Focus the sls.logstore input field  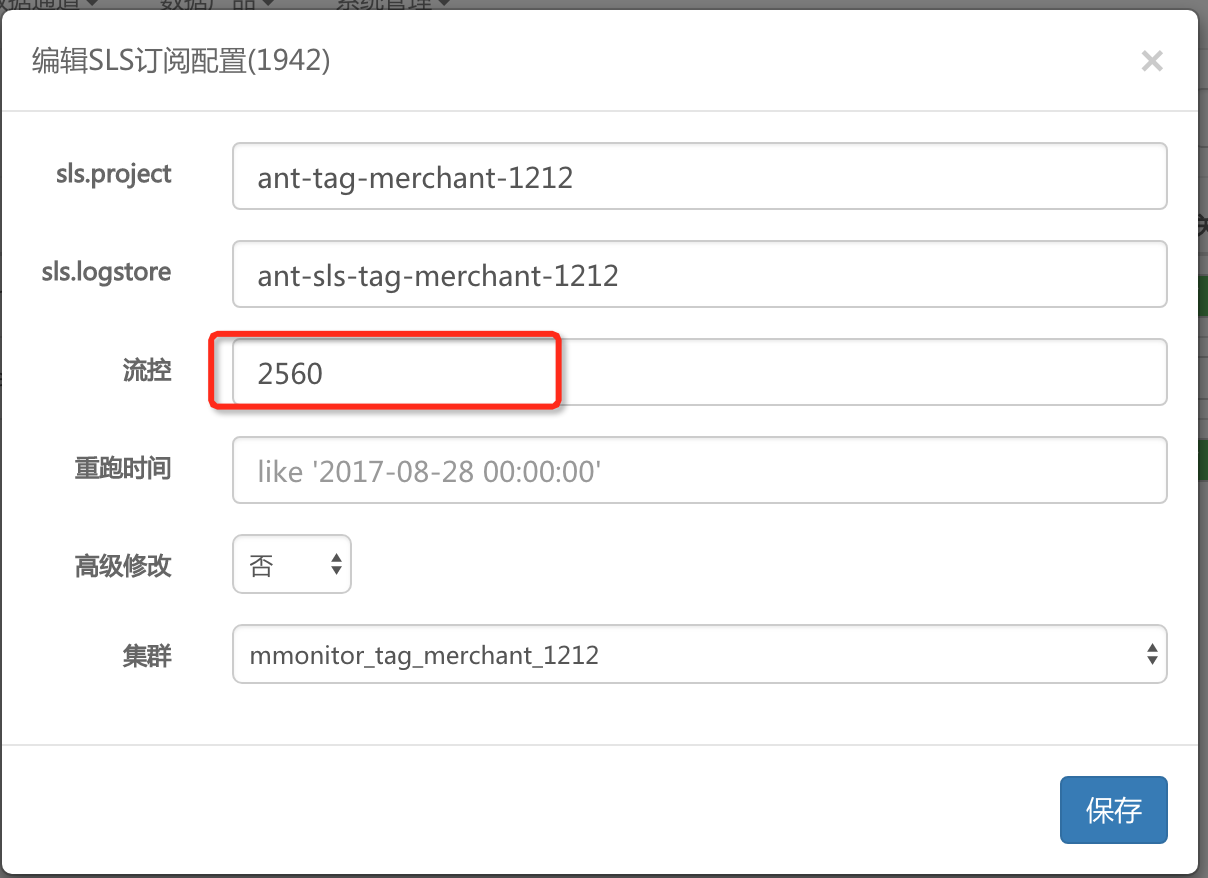click(699, 274)
